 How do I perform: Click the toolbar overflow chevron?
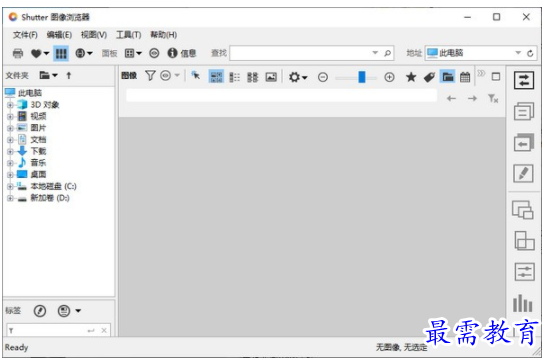pyautogui.click(x=481, y=73)
